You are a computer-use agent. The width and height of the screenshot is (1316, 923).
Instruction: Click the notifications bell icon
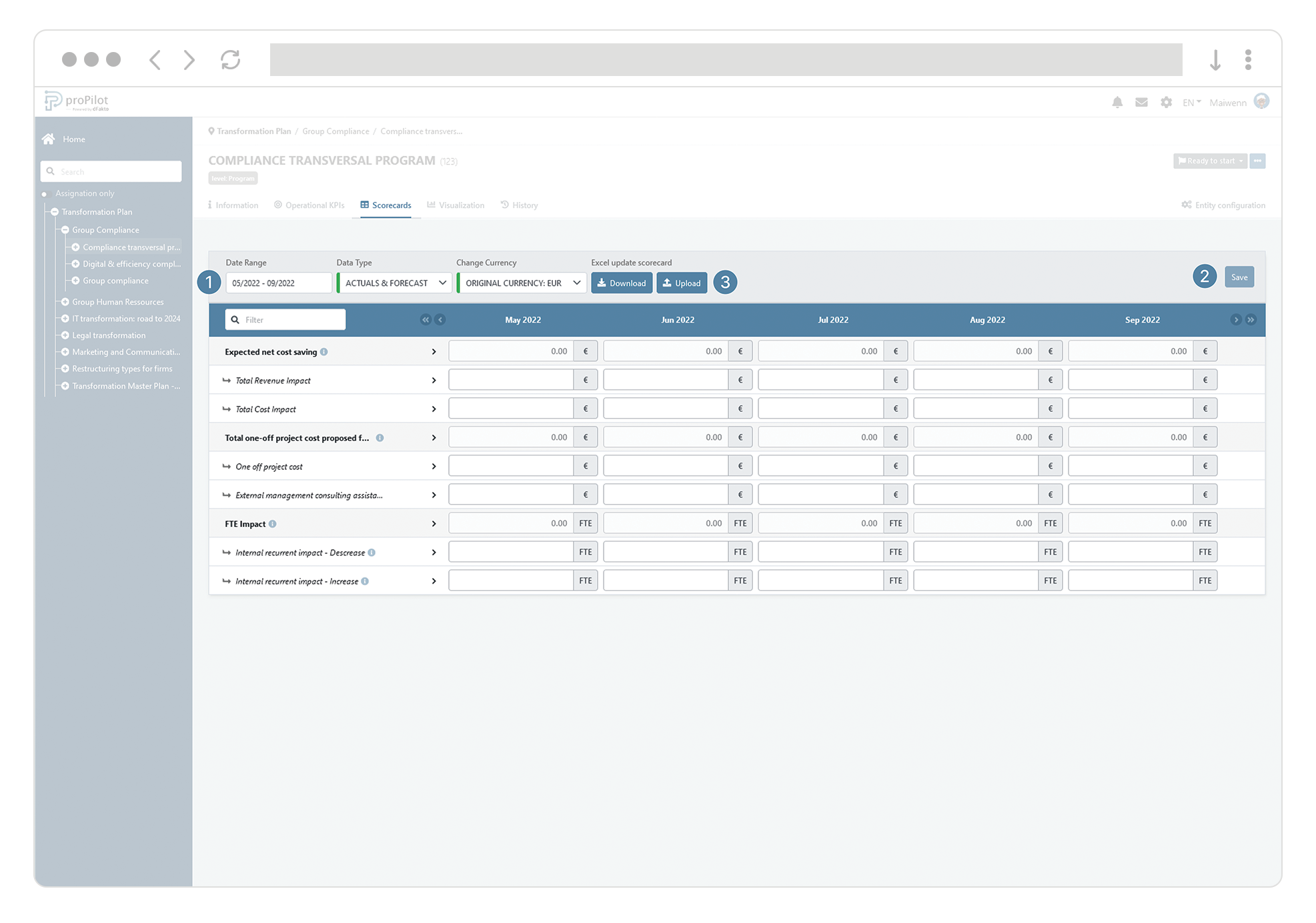(x=1117, y=102)
